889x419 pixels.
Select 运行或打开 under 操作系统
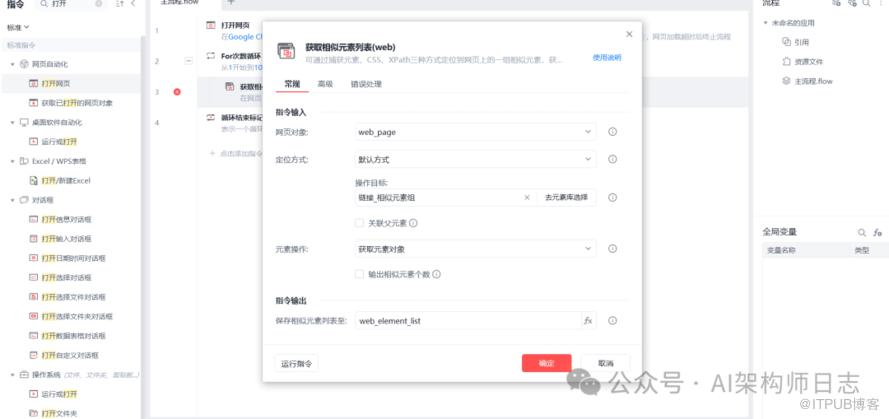coord(59,394)
